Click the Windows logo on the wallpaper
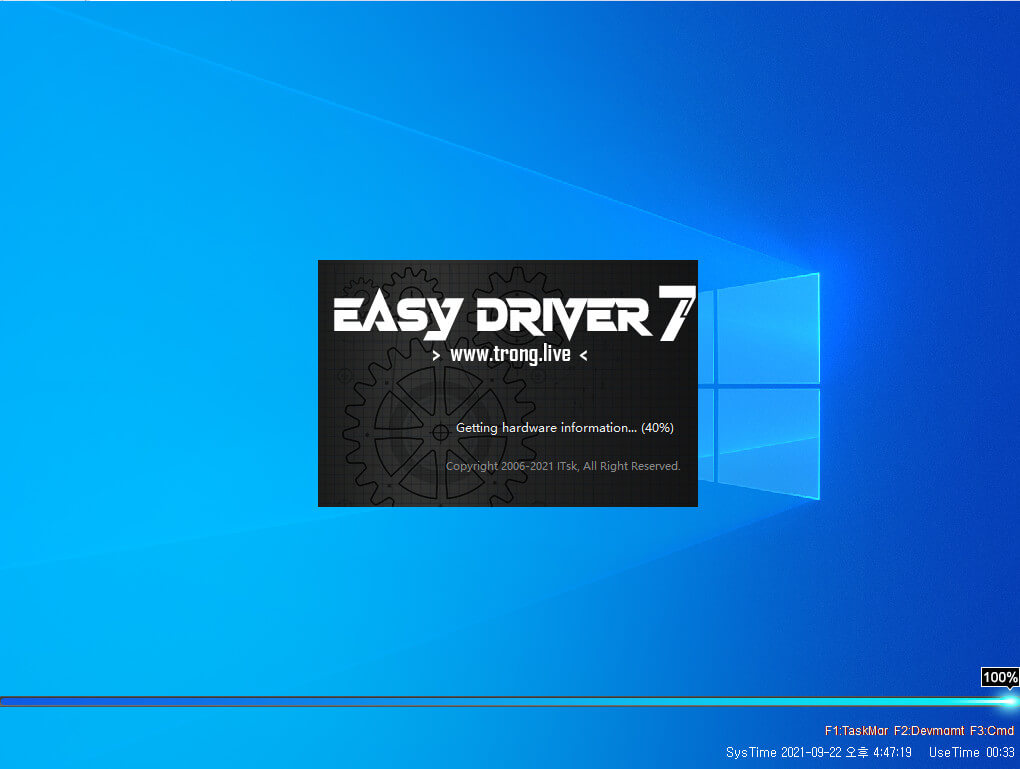Image resolution: width=1020 pixels, height=769 pixels. pyautogui.click(x=758, y=386)
